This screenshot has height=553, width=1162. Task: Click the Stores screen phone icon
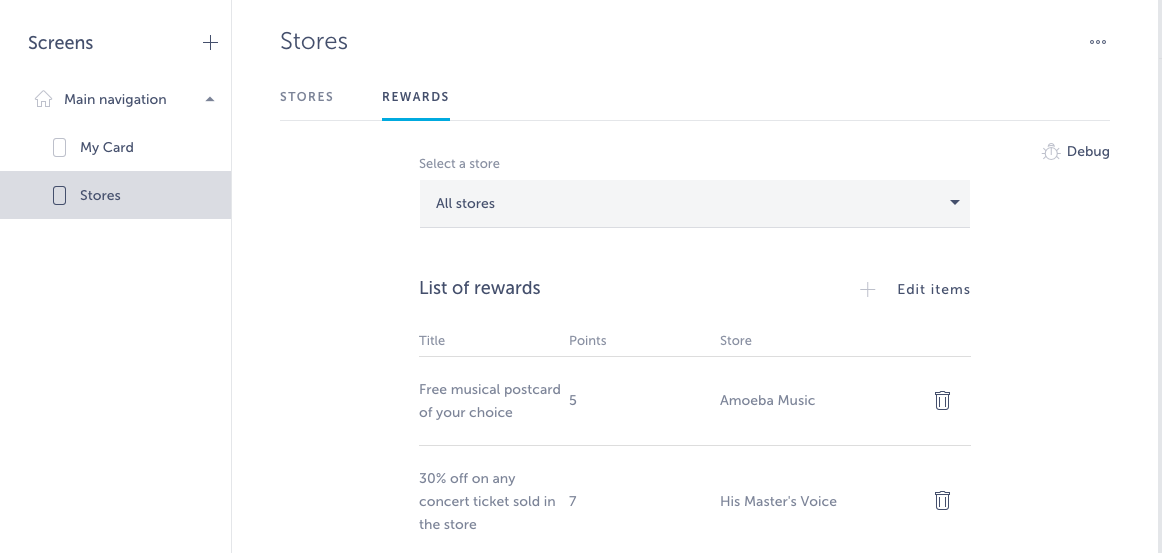point(59,195)
